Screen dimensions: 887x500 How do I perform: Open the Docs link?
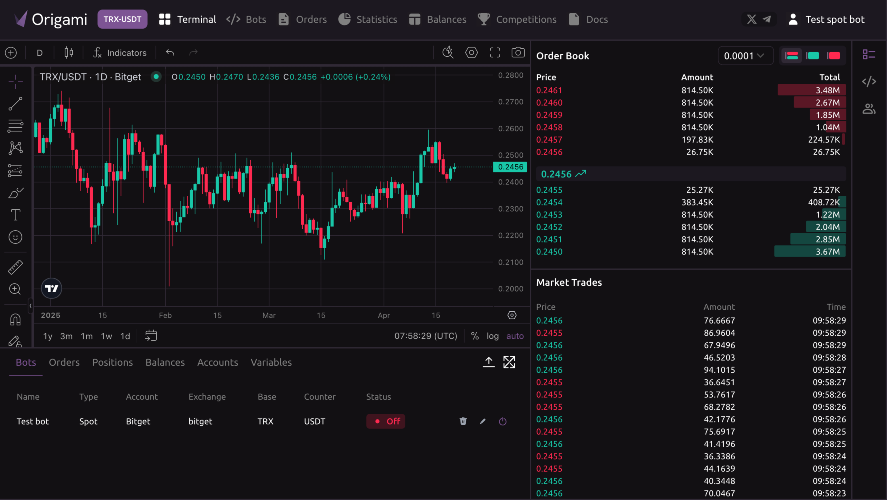point(588,19)
